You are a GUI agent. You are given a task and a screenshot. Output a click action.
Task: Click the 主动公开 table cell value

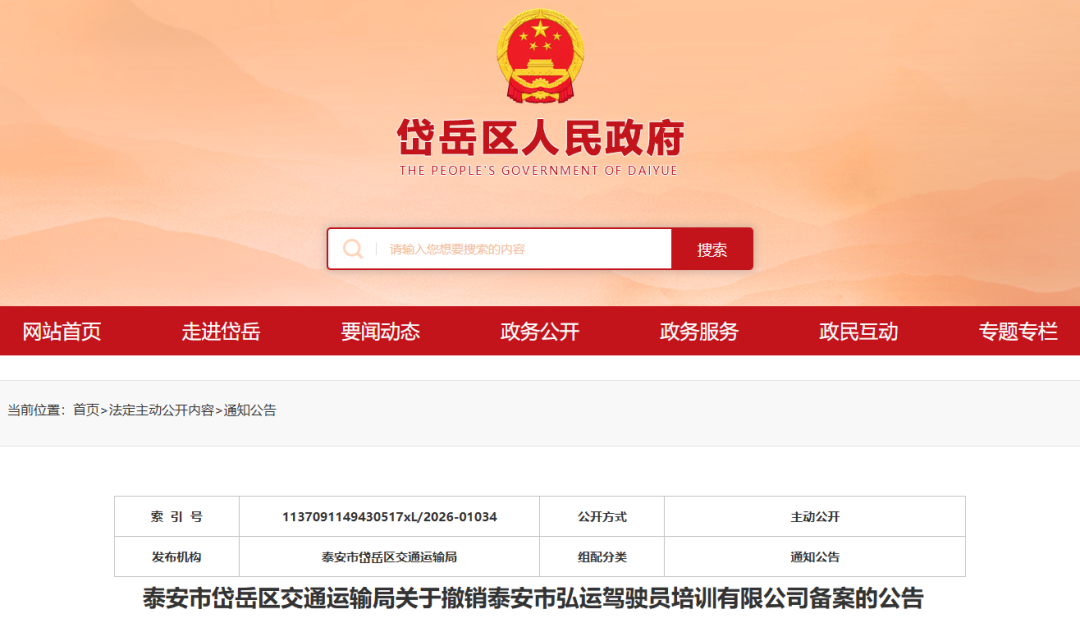click(814, 517)
